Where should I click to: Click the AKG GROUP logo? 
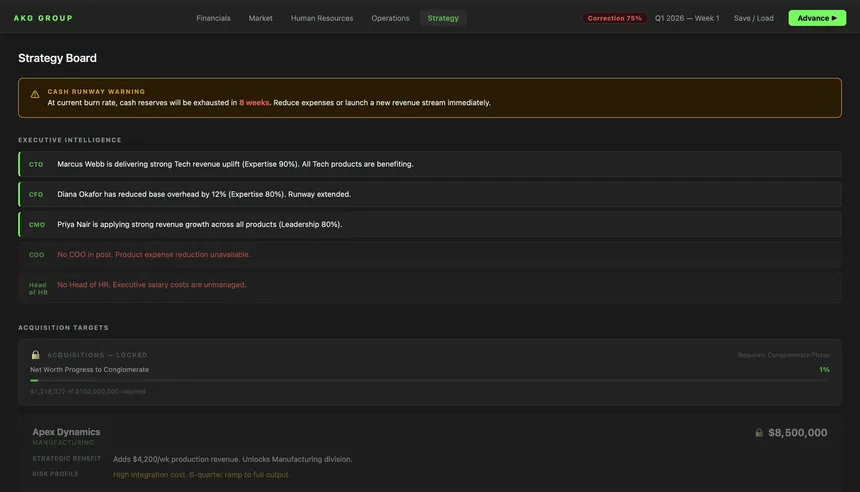pyautogui.click(x=43, y=18)
